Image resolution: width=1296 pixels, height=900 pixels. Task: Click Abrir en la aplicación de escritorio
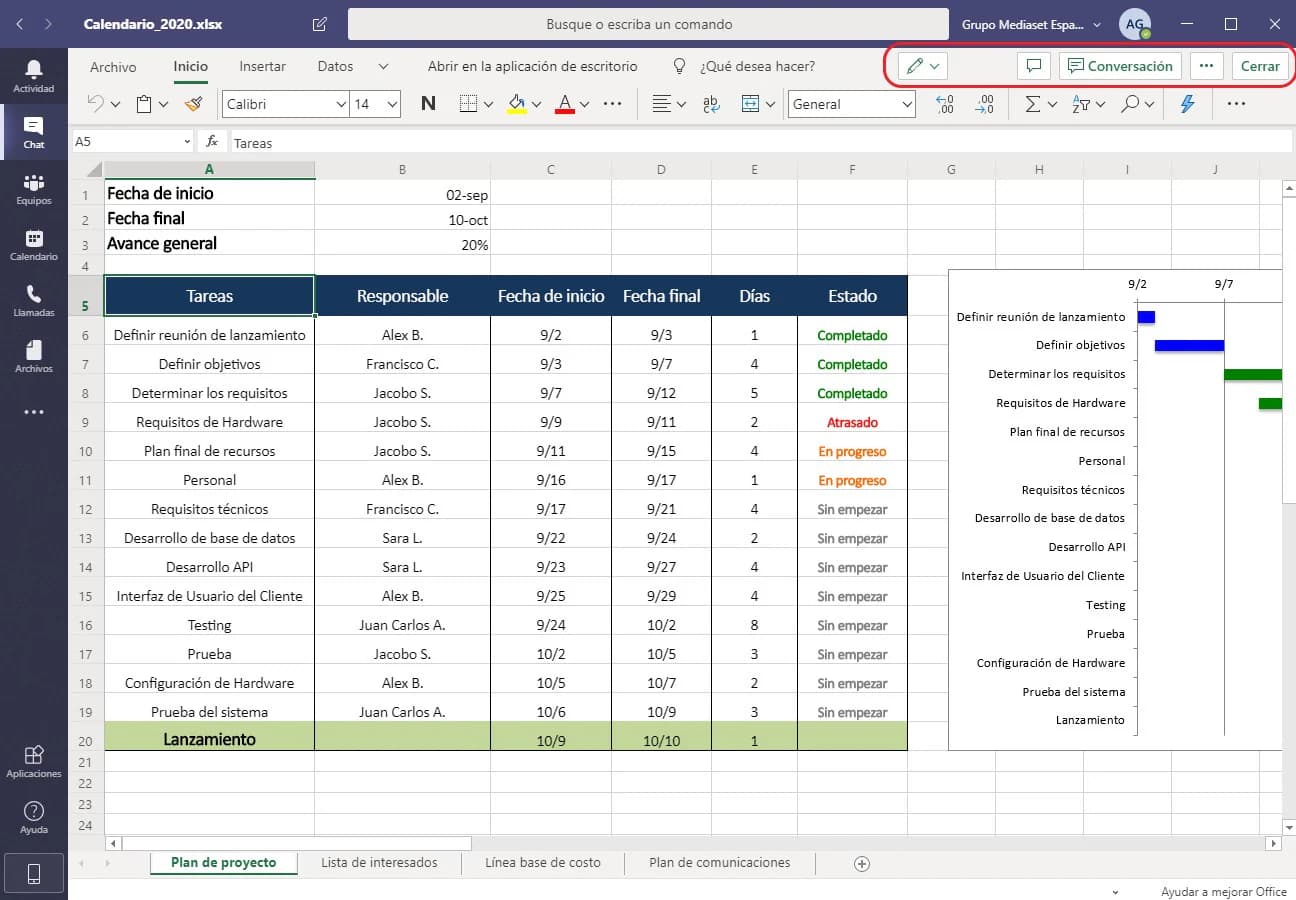[x=532, y=66]
